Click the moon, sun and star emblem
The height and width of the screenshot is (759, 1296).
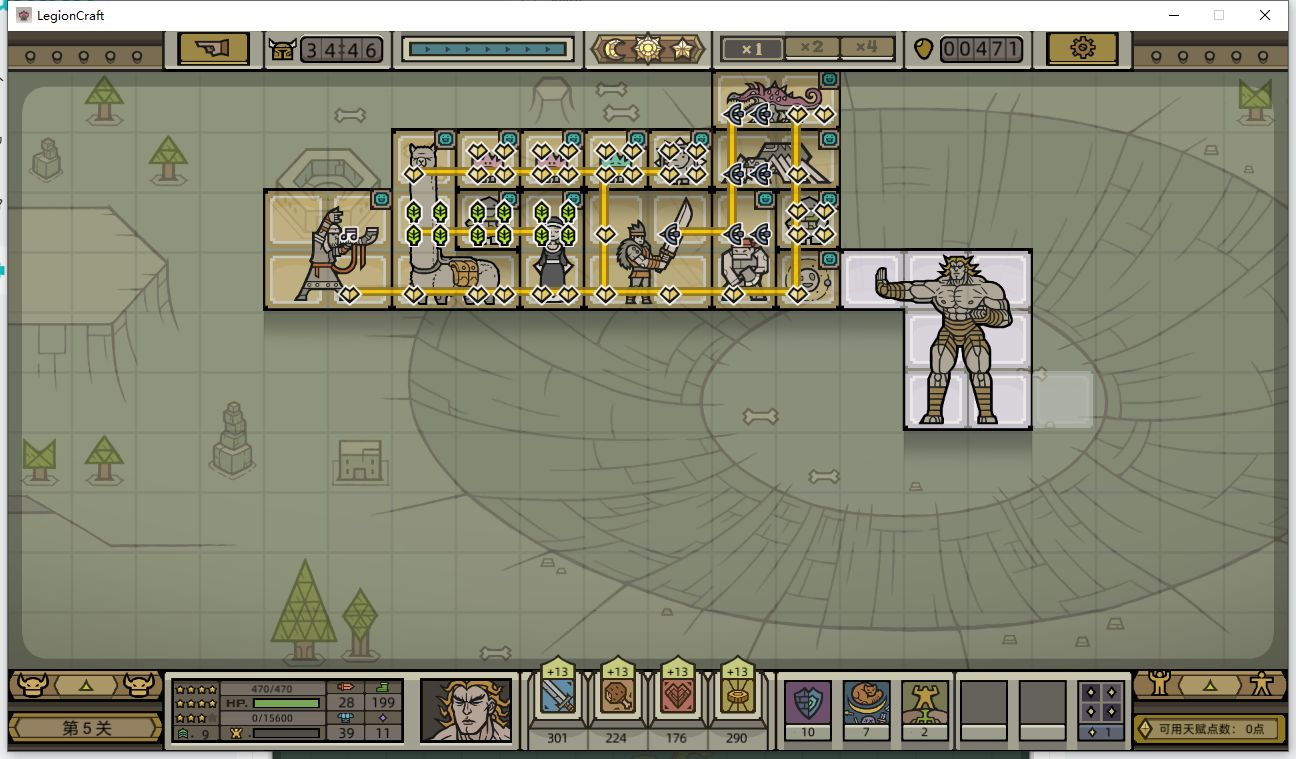(649, 48)
